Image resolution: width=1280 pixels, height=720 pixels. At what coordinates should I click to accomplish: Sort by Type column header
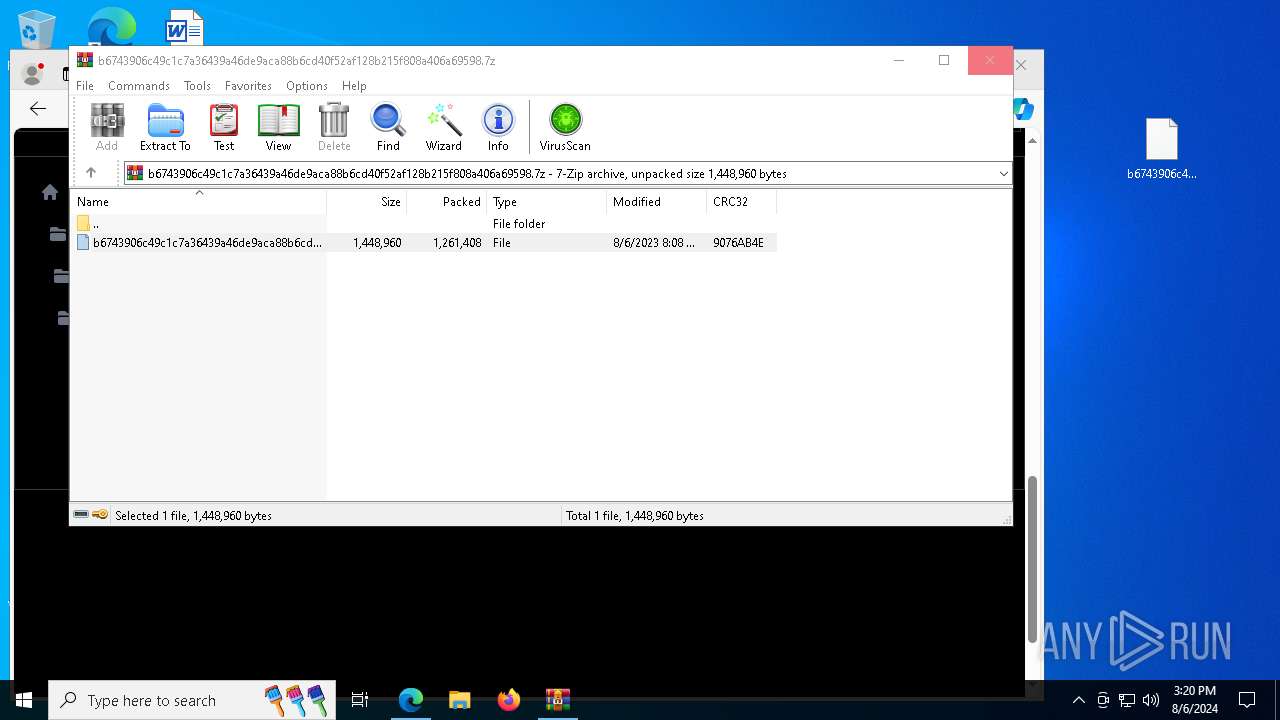coord(546,202)
